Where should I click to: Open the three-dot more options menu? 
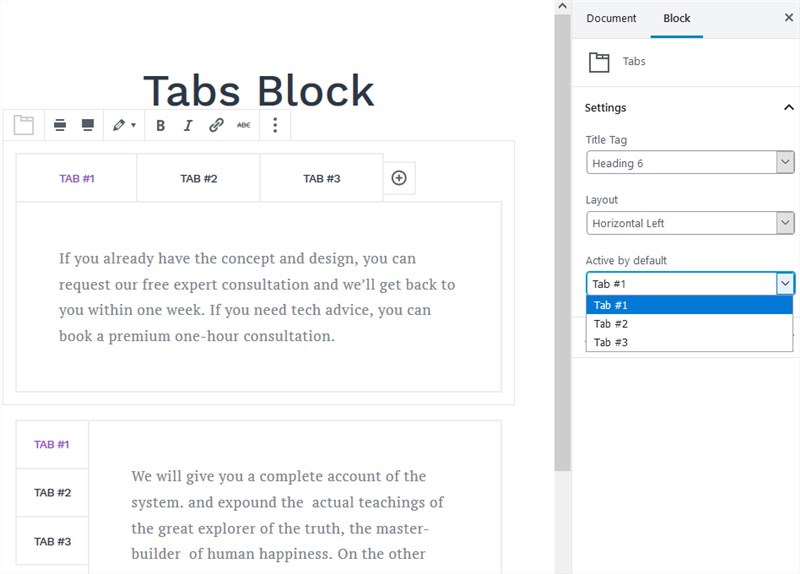(x=275, y=125)
